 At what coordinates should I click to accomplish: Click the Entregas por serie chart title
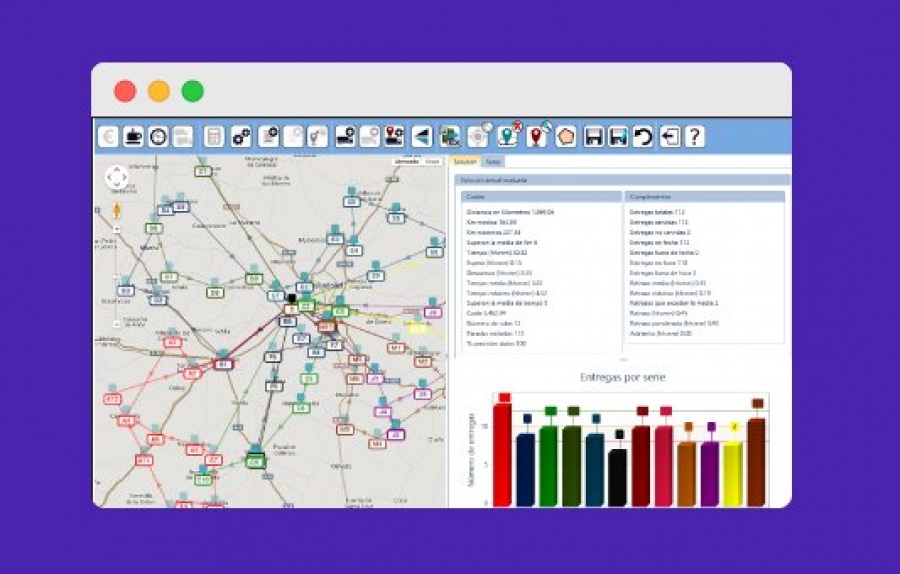623,377
